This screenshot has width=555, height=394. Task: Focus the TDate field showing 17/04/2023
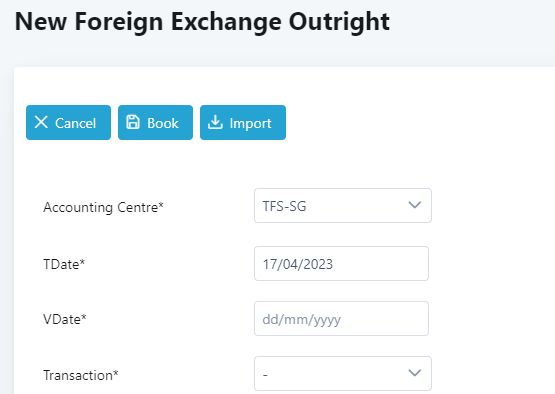341,264
